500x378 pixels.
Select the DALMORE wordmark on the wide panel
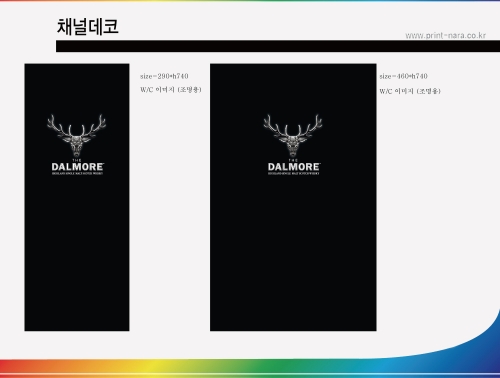point(294,167)
